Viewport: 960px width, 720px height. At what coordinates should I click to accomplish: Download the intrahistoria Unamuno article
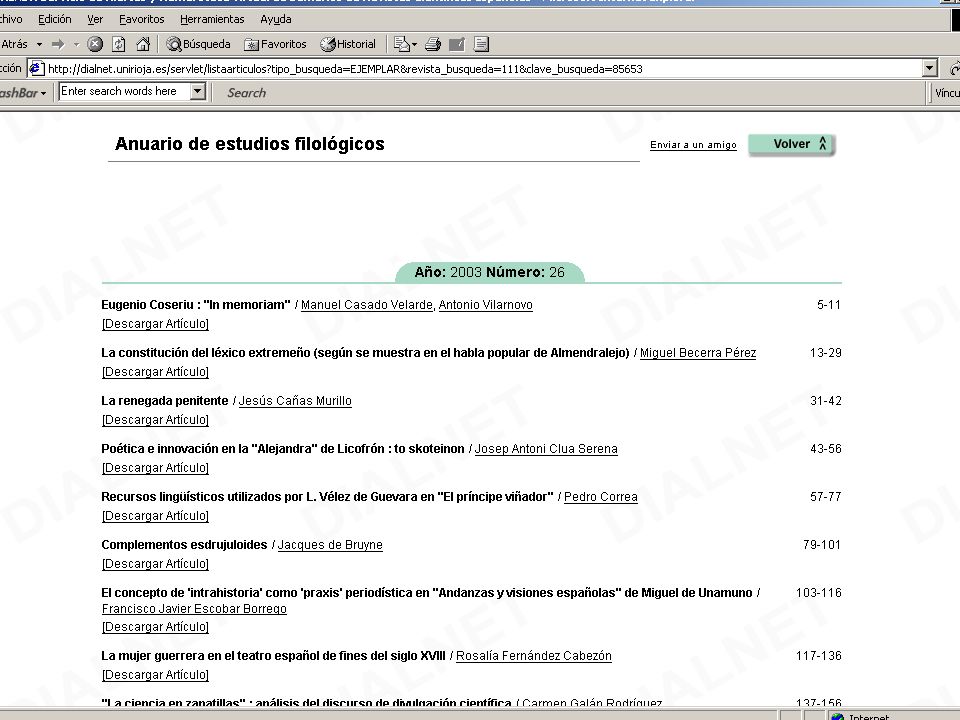click(156, 627)
